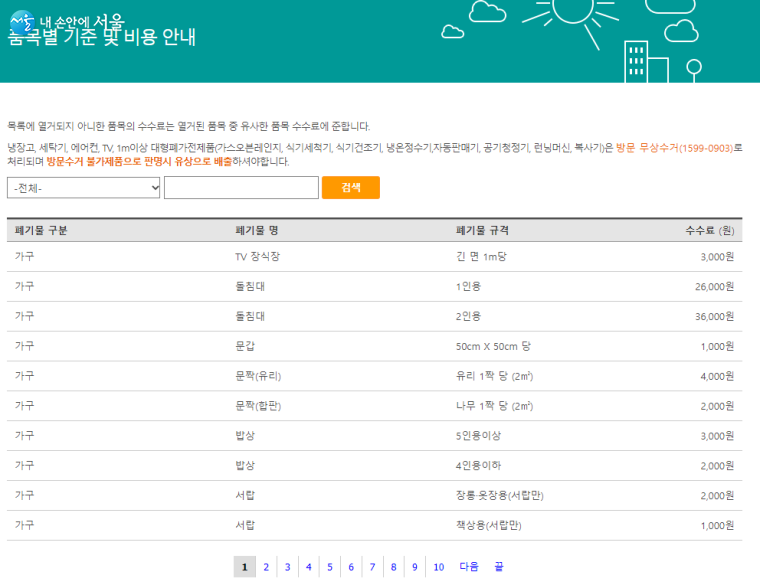This screenshot has height=585, width=760.
Task: Select current page 1 in pagination
Action: click(x=244, y=567)
